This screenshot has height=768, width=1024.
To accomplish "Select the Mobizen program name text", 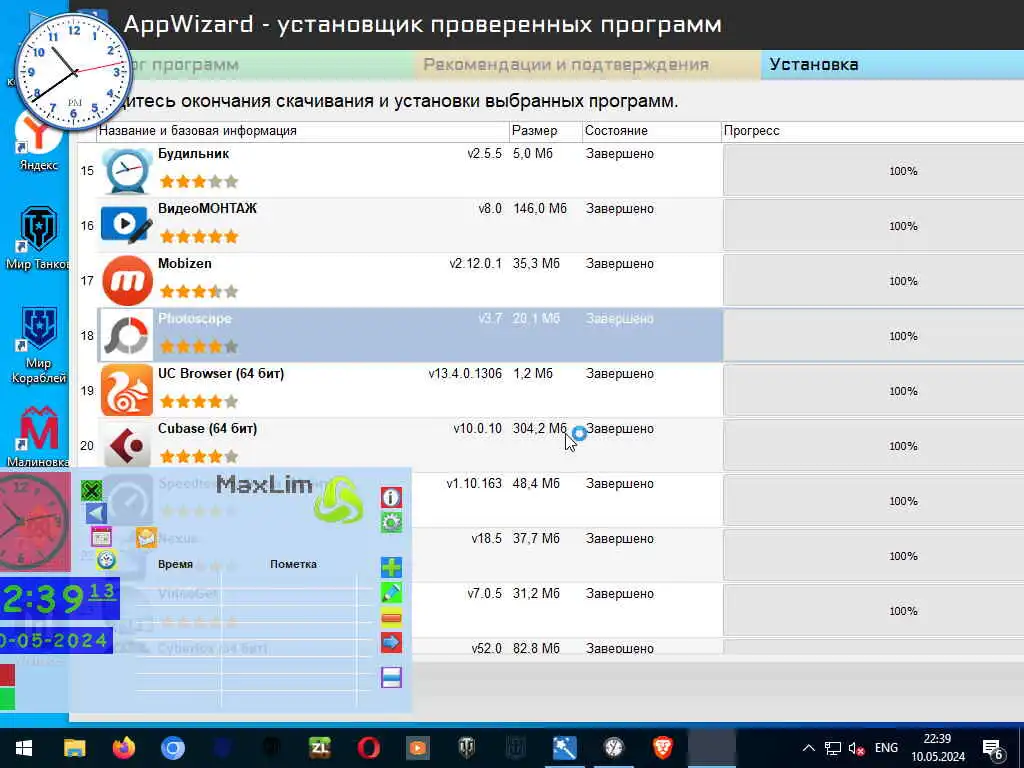I will [x=185, y=264].
